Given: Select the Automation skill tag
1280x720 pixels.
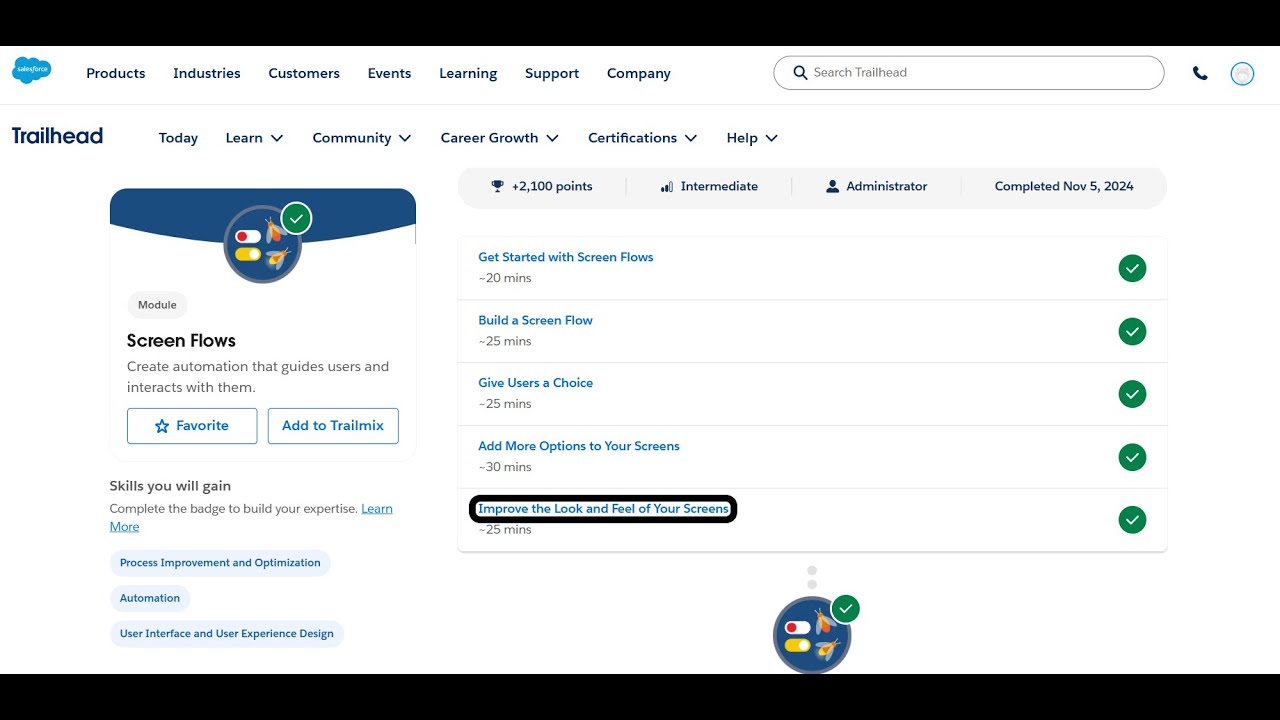Looking at the screenshot, I should click(x=150, y=598).
